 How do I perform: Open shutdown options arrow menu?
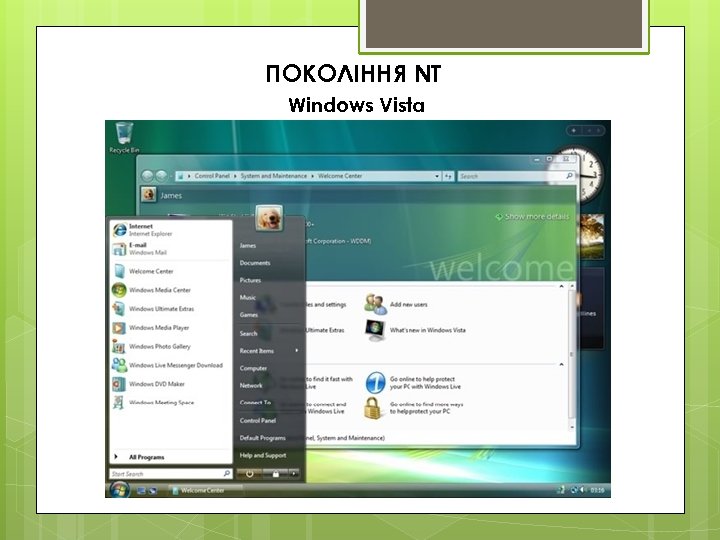point(294,473)
